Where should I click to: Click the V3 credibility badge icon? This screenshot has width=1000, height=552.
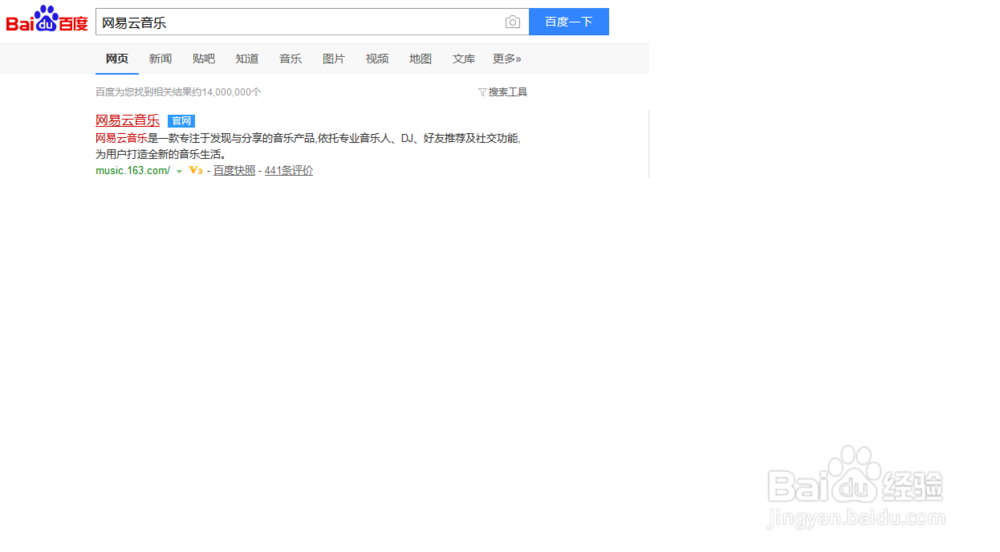tap(196, 170)
